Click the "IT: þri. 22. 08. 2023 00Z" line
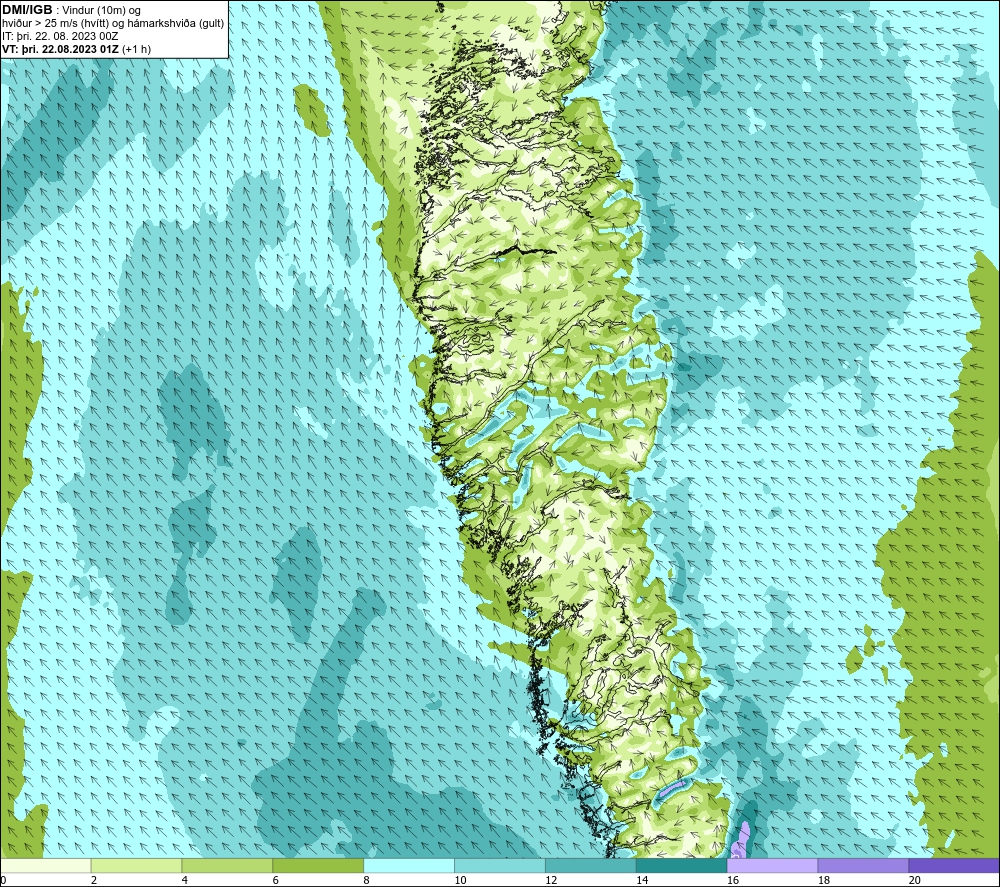 [x=60, y=36]
